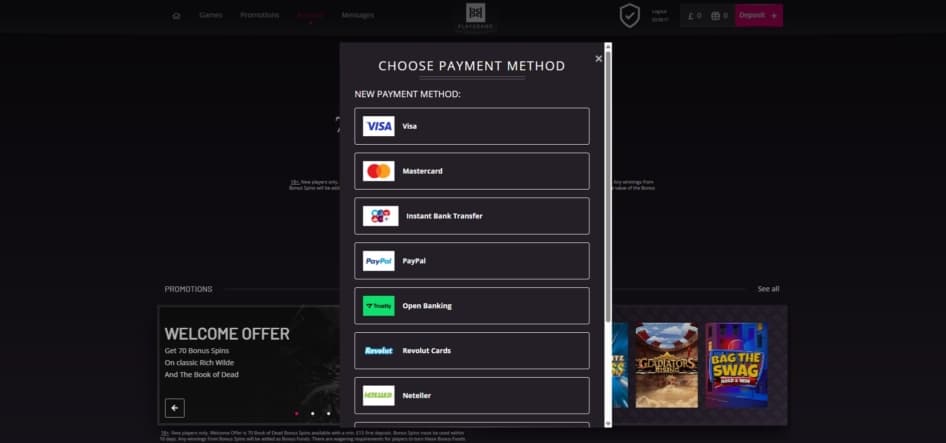Viewport: 946px width, 443px height.
Task: Open the Bag The Swag game thumbnail
Action: click(736, 365)
